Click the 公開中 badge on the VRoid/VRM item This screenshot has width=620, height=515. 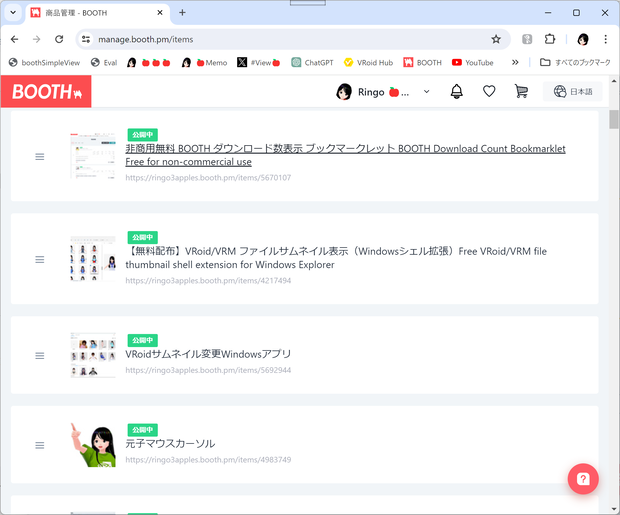pos(142,237)
